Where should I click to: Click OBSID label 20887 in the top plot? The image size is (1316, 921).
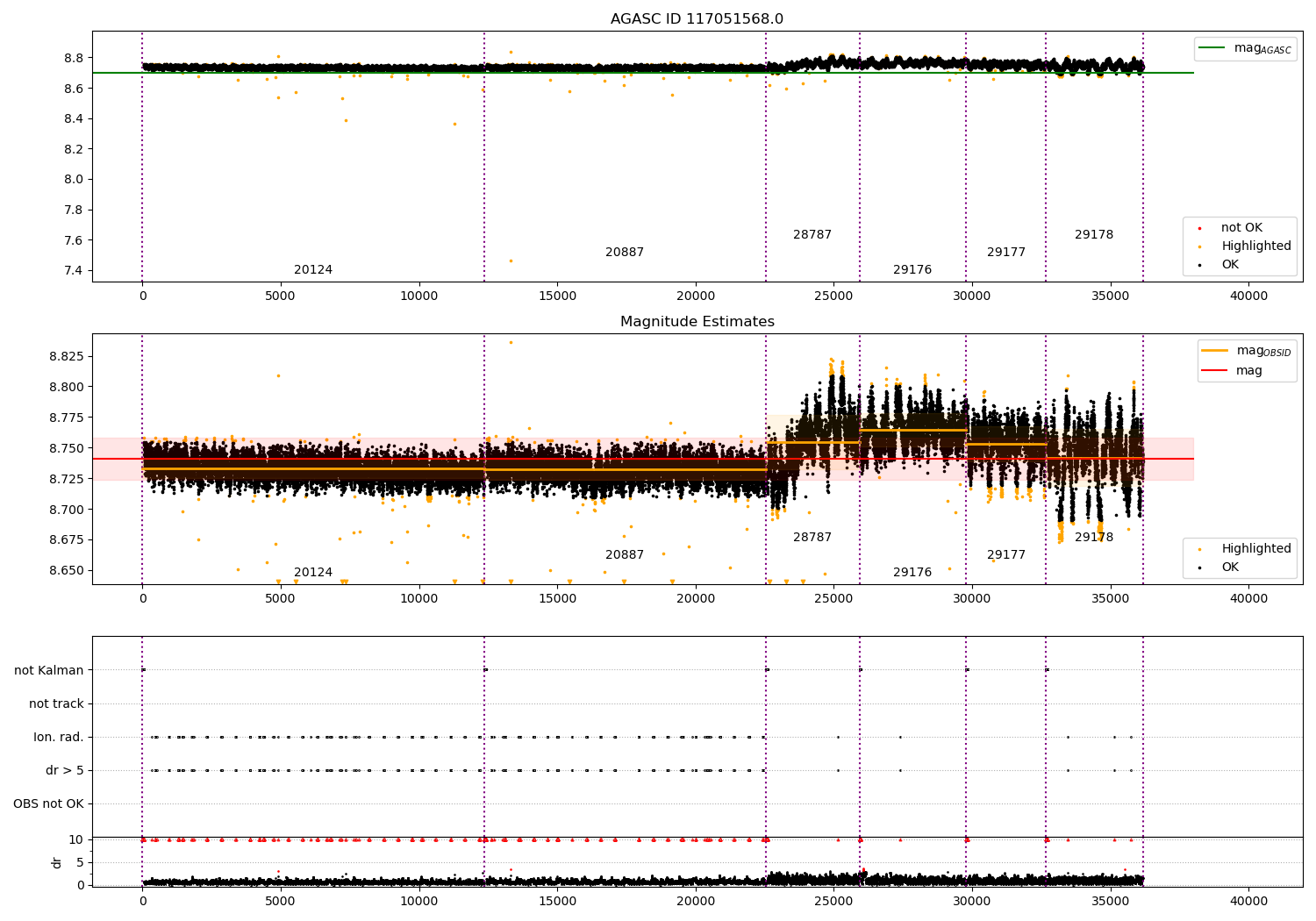pyautogui.click(x=625, y=253)
